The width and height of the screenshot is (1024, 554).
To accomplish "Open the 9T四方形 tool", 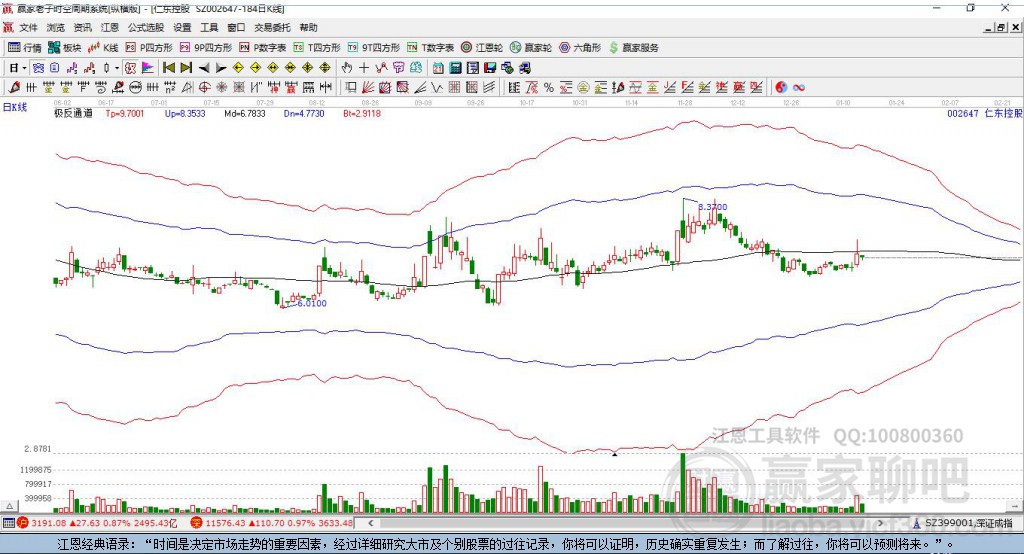I will pyautogui.click(x=374, y=48).
